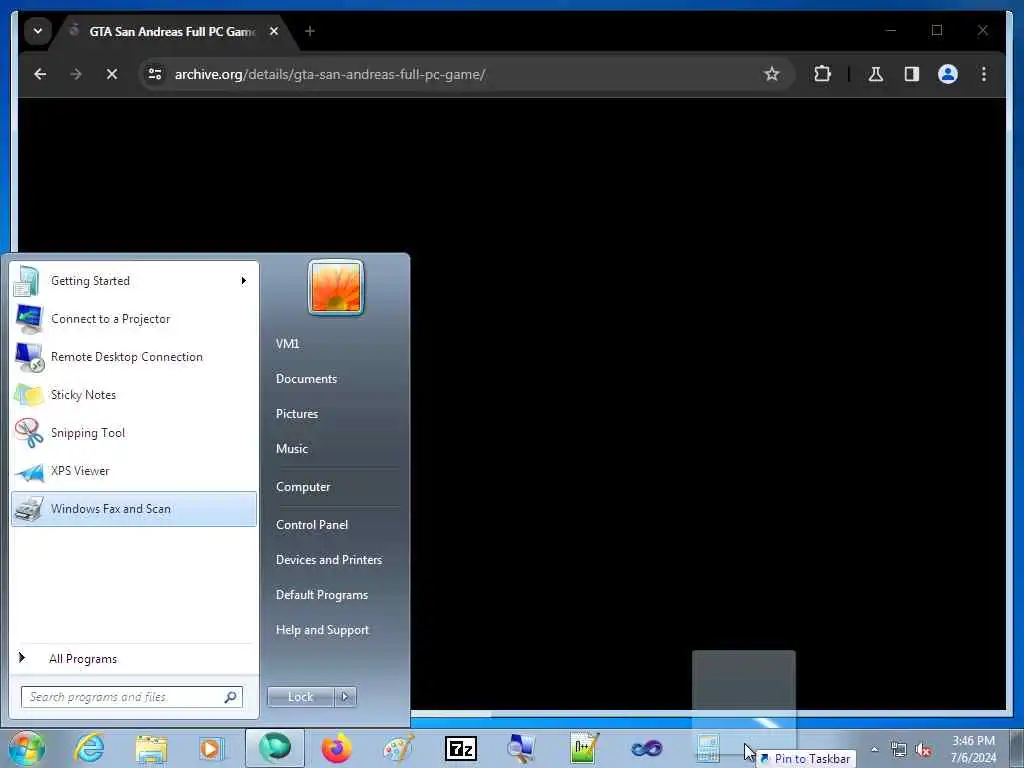Launch Remote Desktop Connection
The image size is (1024, 768).
coord(134,357)
